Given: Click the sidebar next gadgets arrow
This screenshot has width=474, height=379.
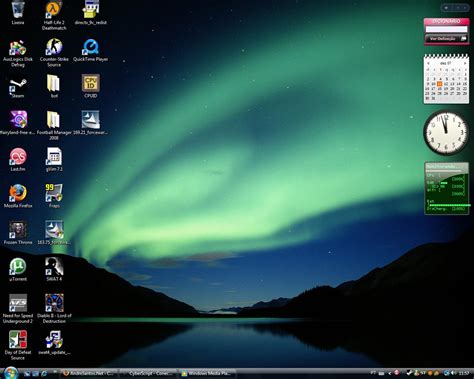Looking at the screenshot, I should (465, 7).
